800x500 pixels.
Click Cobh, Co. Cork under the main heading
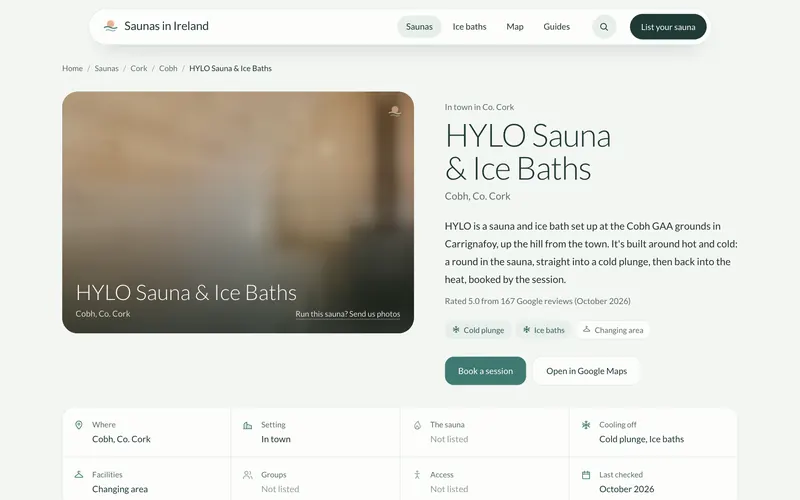(478, 196)
